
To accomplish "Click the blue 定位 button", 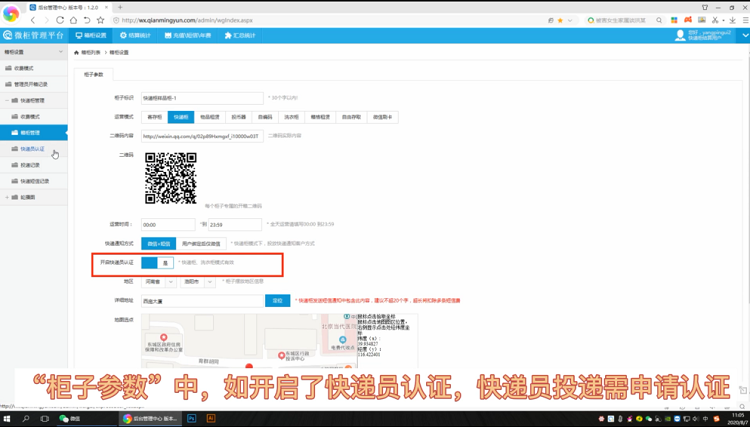I will (277, 301).
